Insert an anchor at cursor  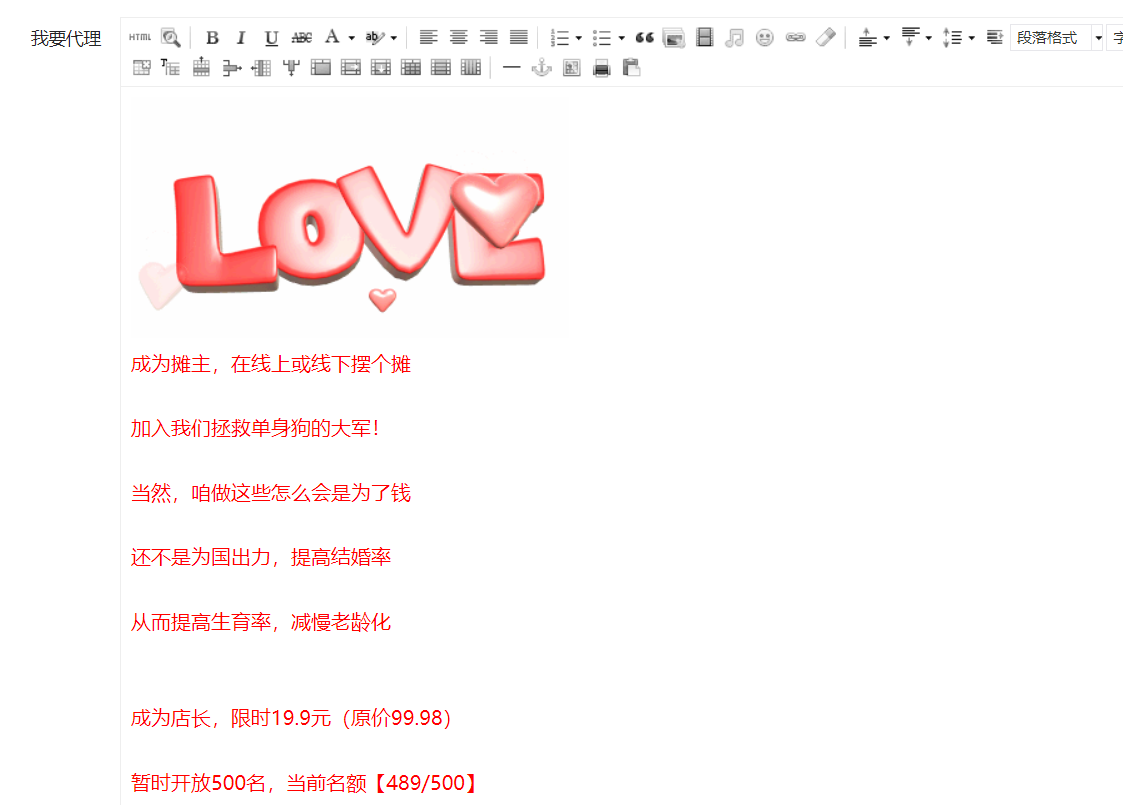click(541, 68)
